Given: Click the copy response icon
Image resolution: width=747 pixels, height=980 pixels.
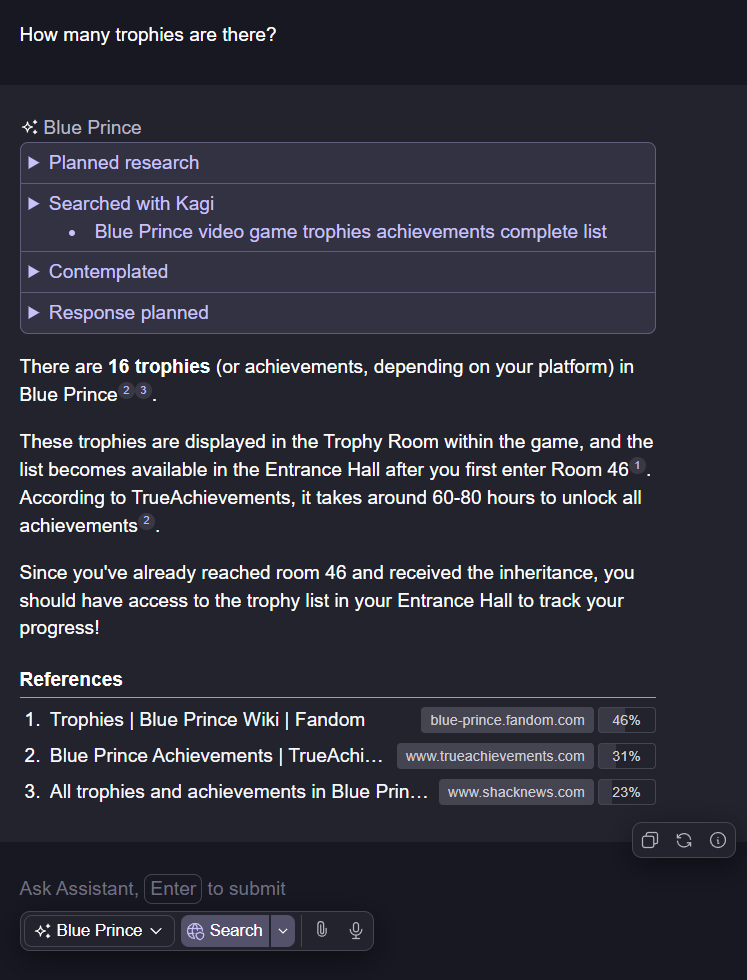Looking at the screenshot, I should (x=650, y=840).
